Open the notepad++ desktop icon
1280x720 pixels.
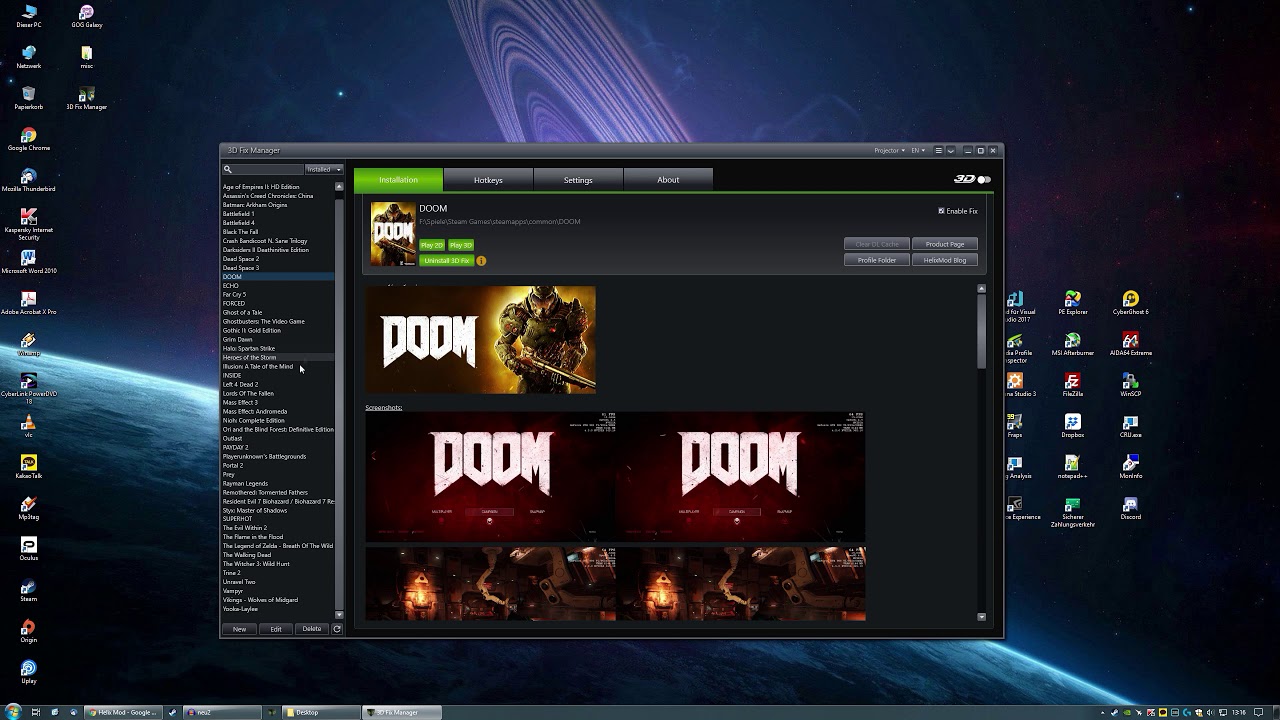click(1072, 467)
